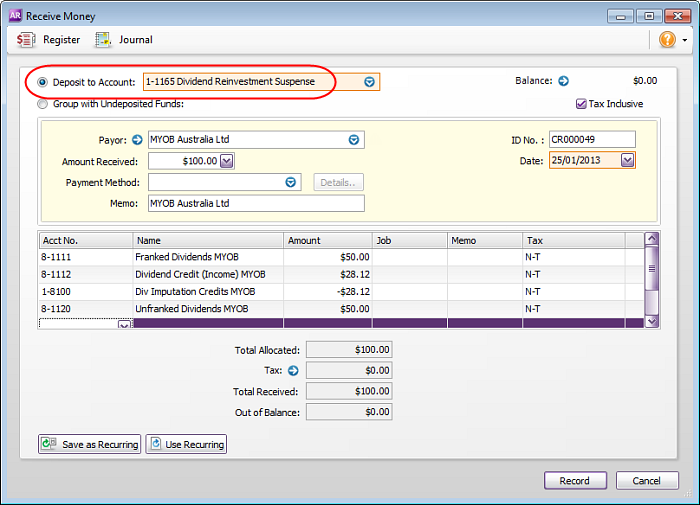Click the Details.. button
This screenshot has height=505, width=700.
pos(338,182)
